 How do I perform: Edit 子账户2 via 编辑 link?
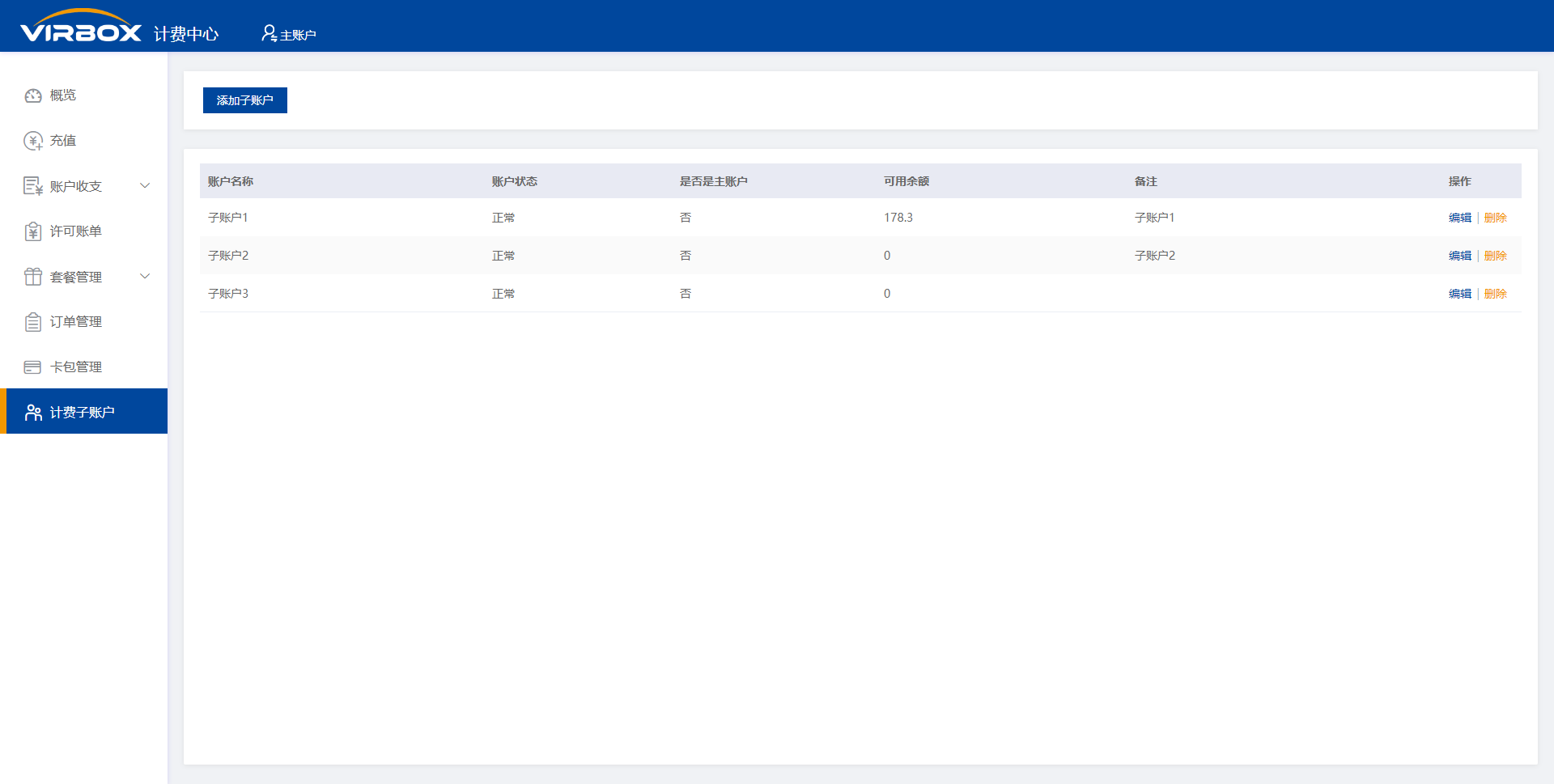1460,256
